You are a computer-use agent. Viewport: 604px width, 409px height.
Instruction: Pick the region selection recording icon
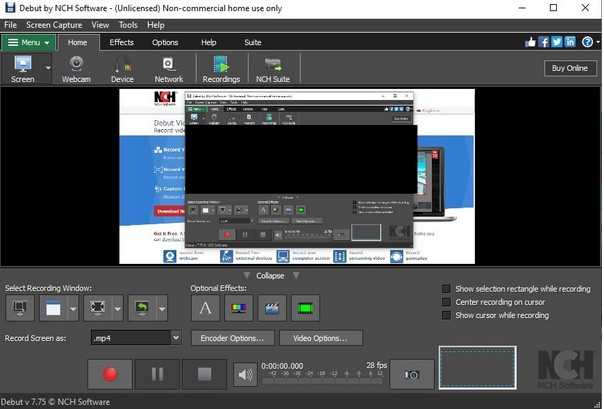click(x=97, y=308)
